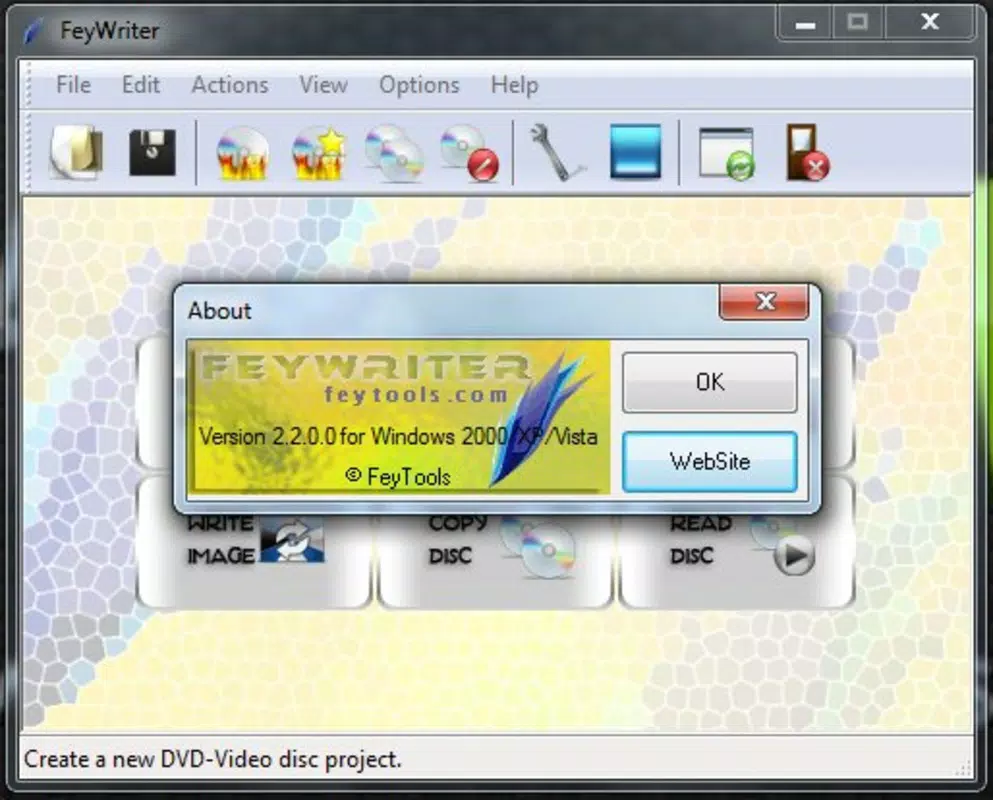This screenshot has width=993, height=800.
Task: Click the status bar DVD-Video message
Action: (213, 759)
